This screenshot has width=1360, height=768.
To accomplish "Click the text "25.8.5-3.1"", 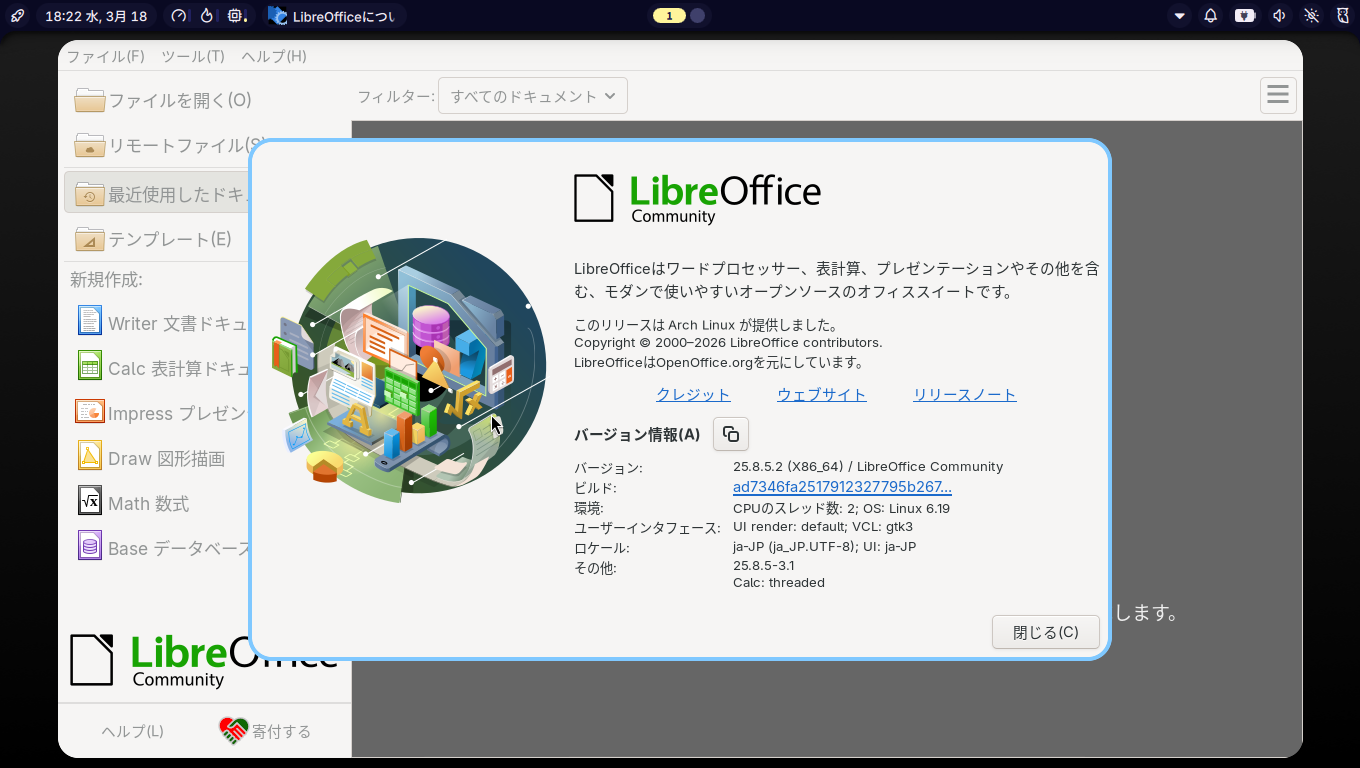I will pos(764,565).
